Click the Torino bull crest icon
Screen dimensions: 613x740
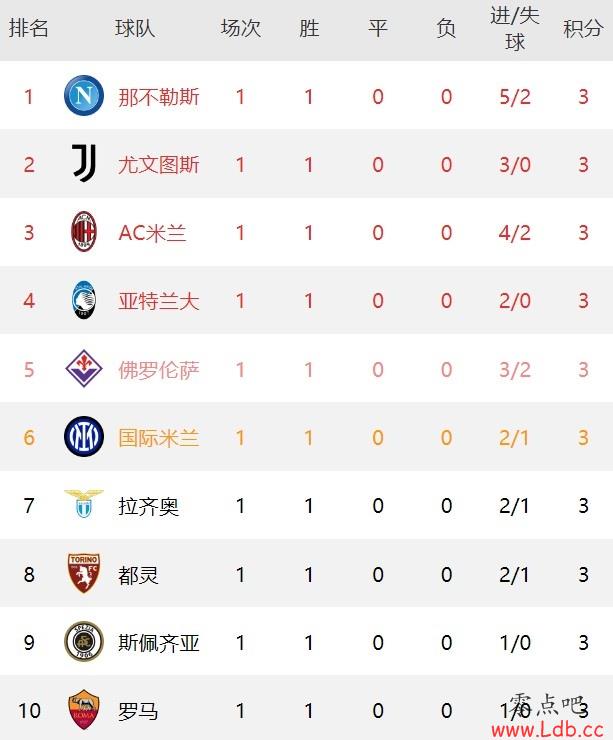[84, 573]
